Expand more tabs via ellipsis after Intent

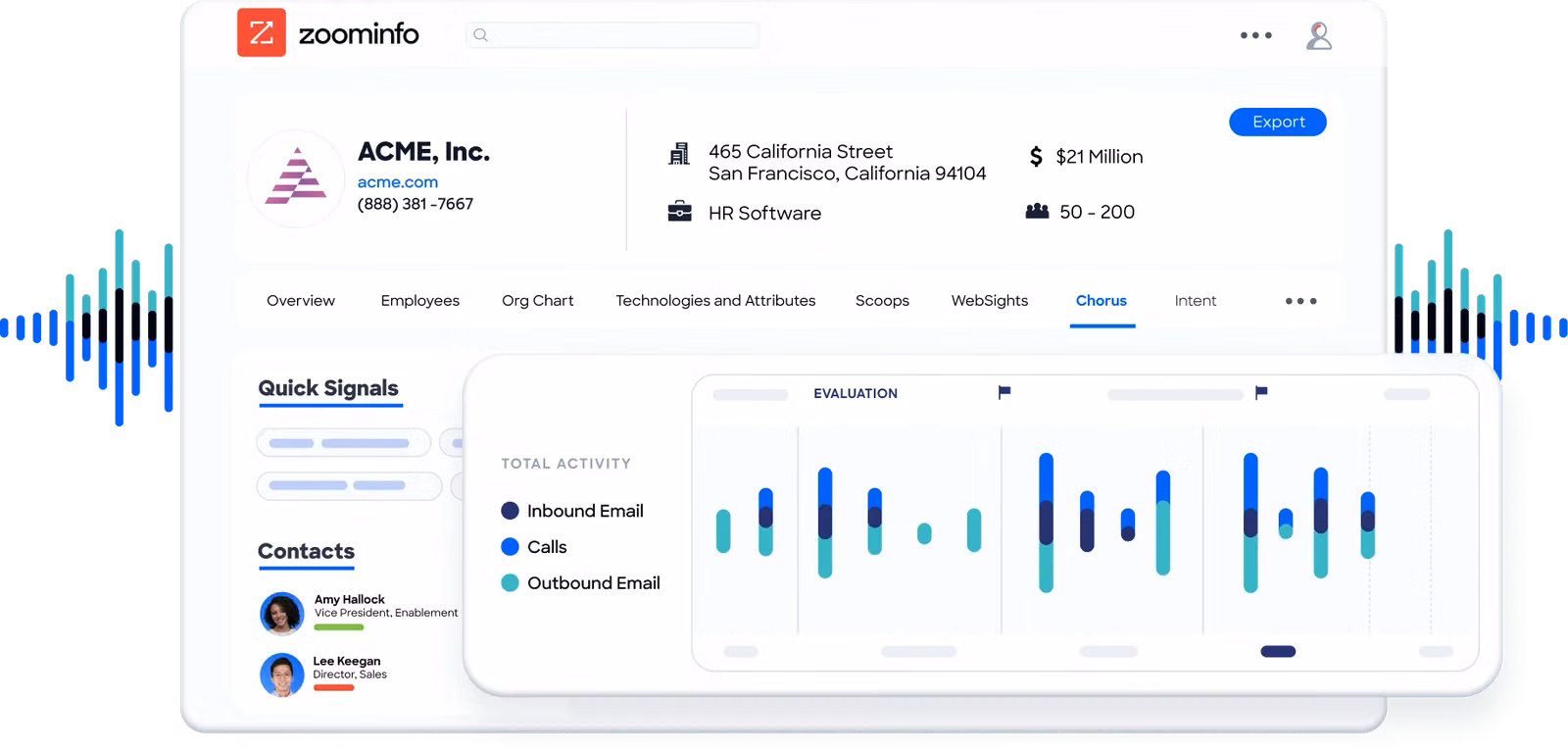[1300, 301]
